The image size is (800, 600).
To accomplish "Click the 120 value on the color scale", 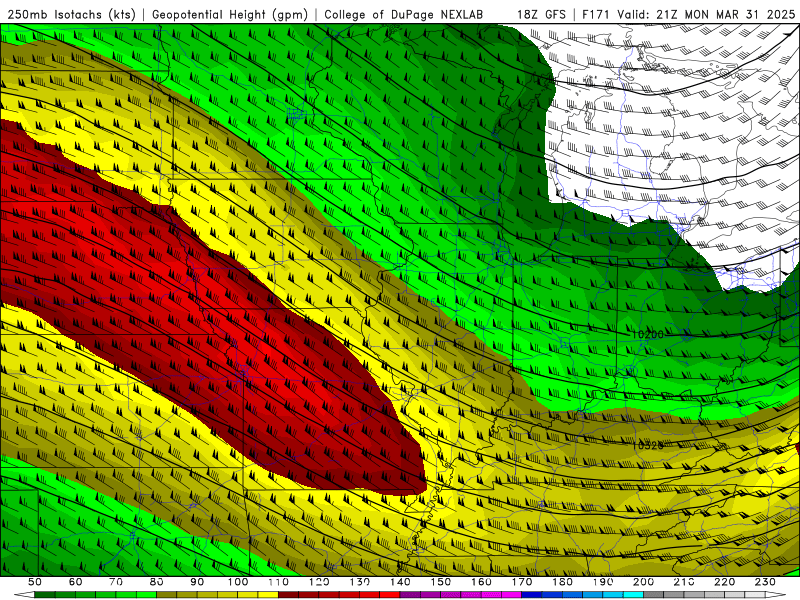I will click(319, 582).
